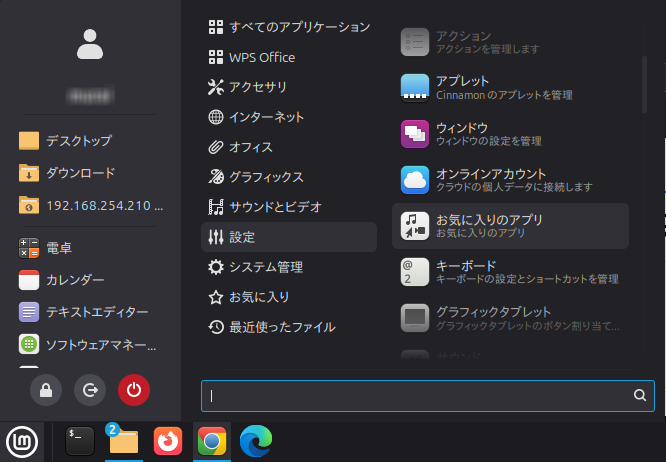The height and width of the screenshot is (462, 666).
Task: Open the グラフィックス category
Action: click(265, 177)
